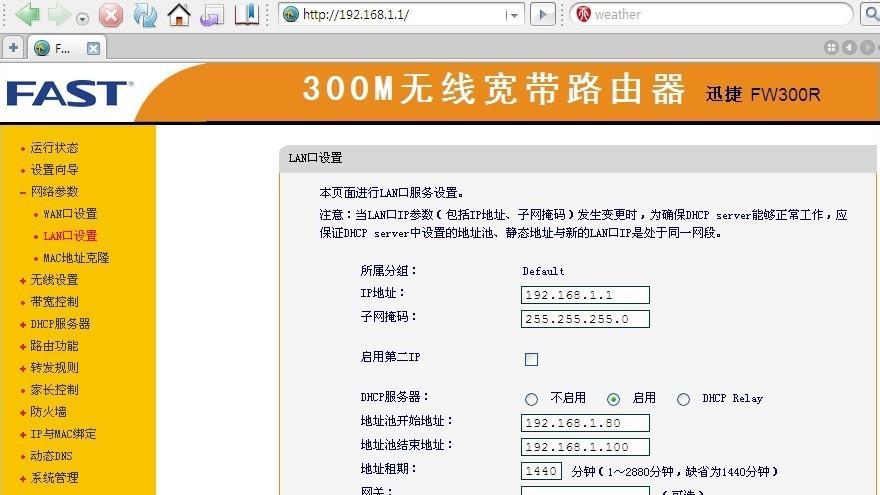This screenshot has width=880, height=495.
Task: Click the IP地址 field showing 192.168.1.1
Action: (585, 295)
